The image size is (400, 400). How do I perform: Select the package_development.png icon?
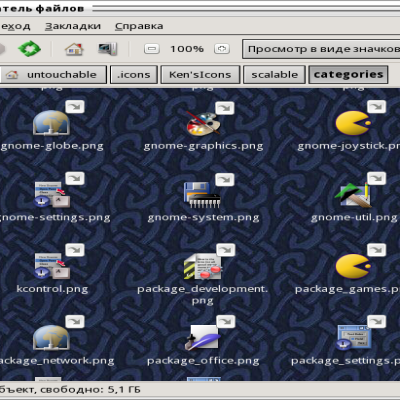[203, 266]
